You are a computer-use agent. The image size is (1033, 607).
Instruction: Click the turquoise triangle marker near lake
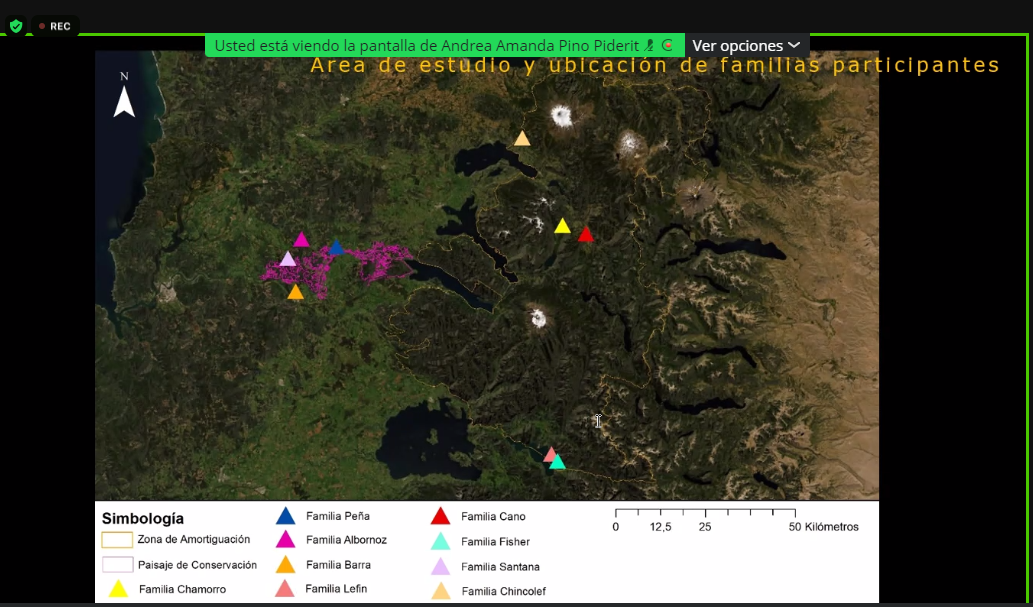click(x=558, y=463)
